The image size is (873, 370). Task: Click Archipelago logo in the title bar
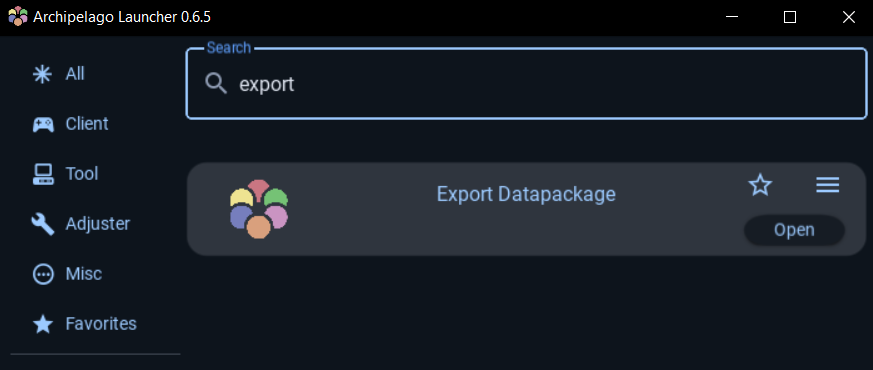click(x=18, y=17)
